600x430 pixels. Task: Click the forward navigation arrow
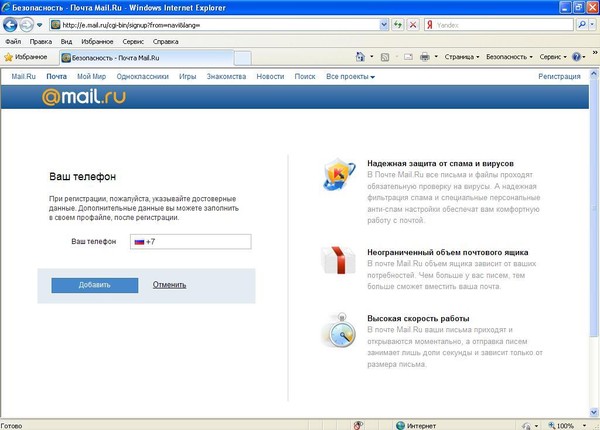[26, 25]
